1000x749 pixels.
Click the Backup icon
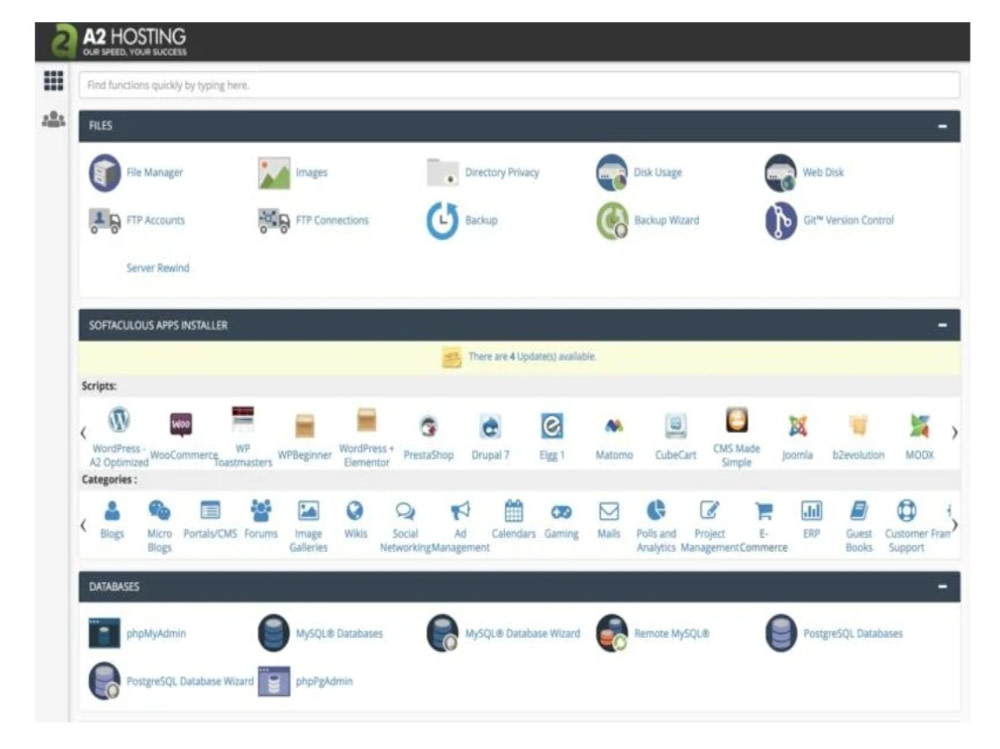(442, 221)
